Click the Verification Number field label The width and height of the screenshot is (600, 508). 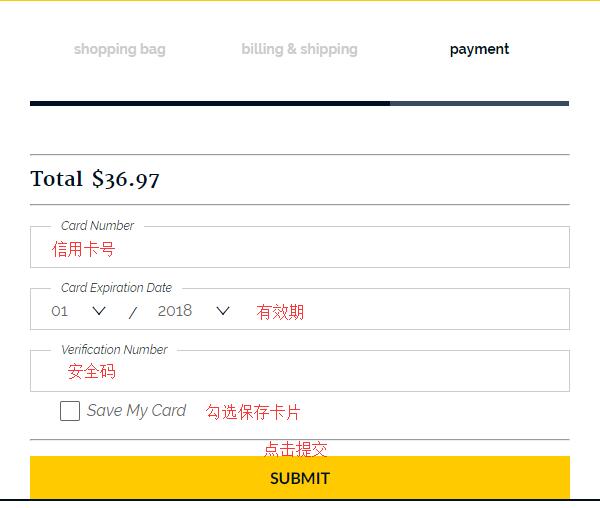pyautogui.click(x=114, y=350)
